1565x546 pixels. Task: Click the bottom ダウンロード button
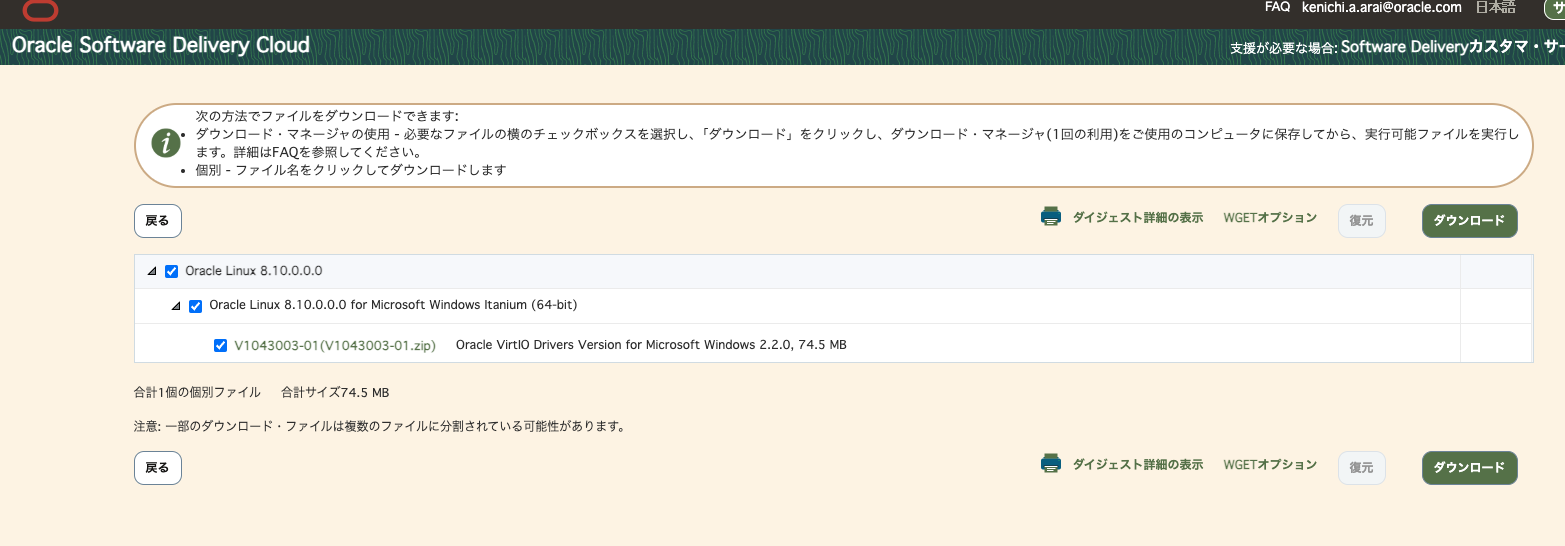(1469, 467)
